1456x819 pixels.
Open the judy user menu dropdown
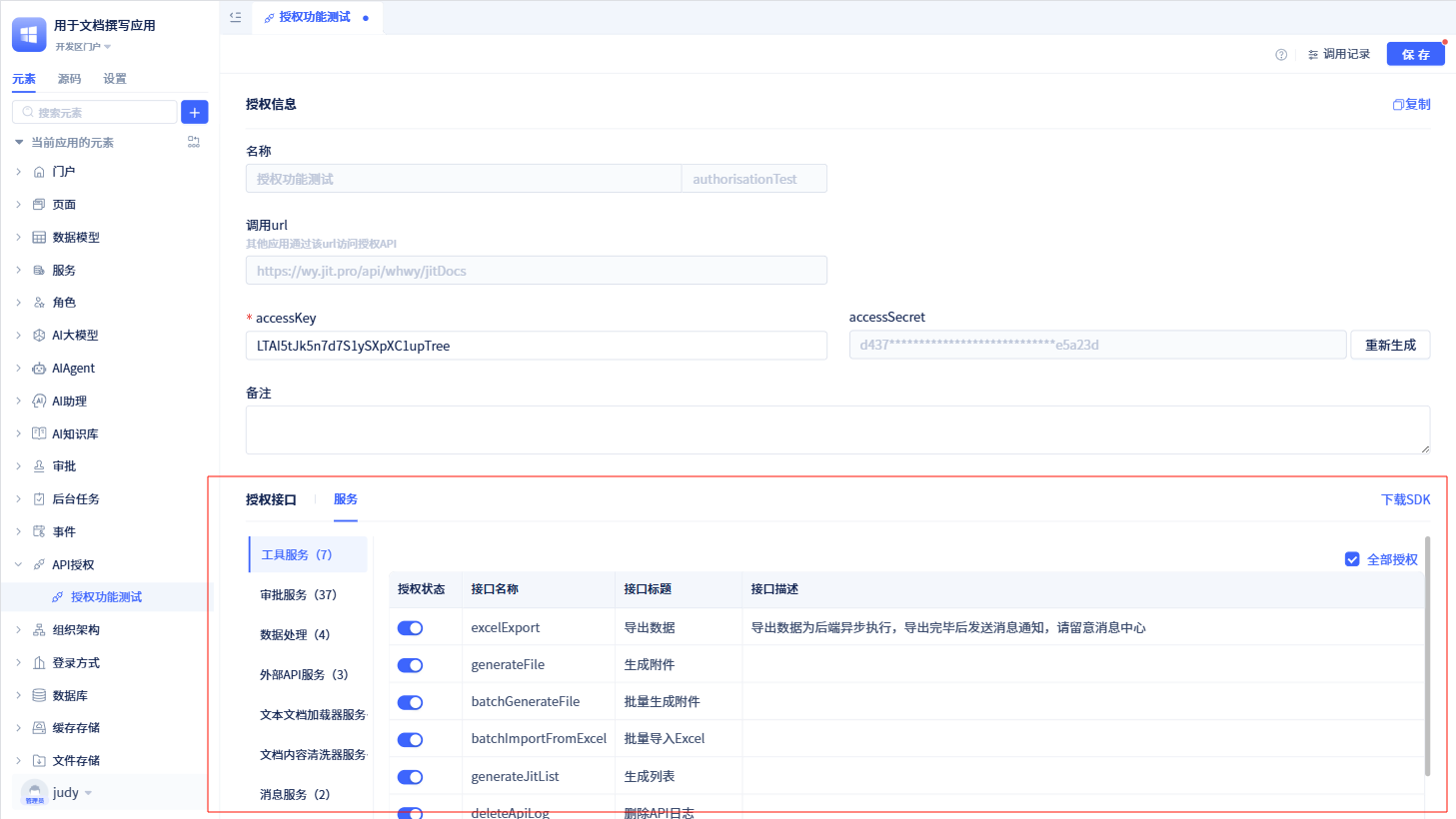click(x=88, y=793)
